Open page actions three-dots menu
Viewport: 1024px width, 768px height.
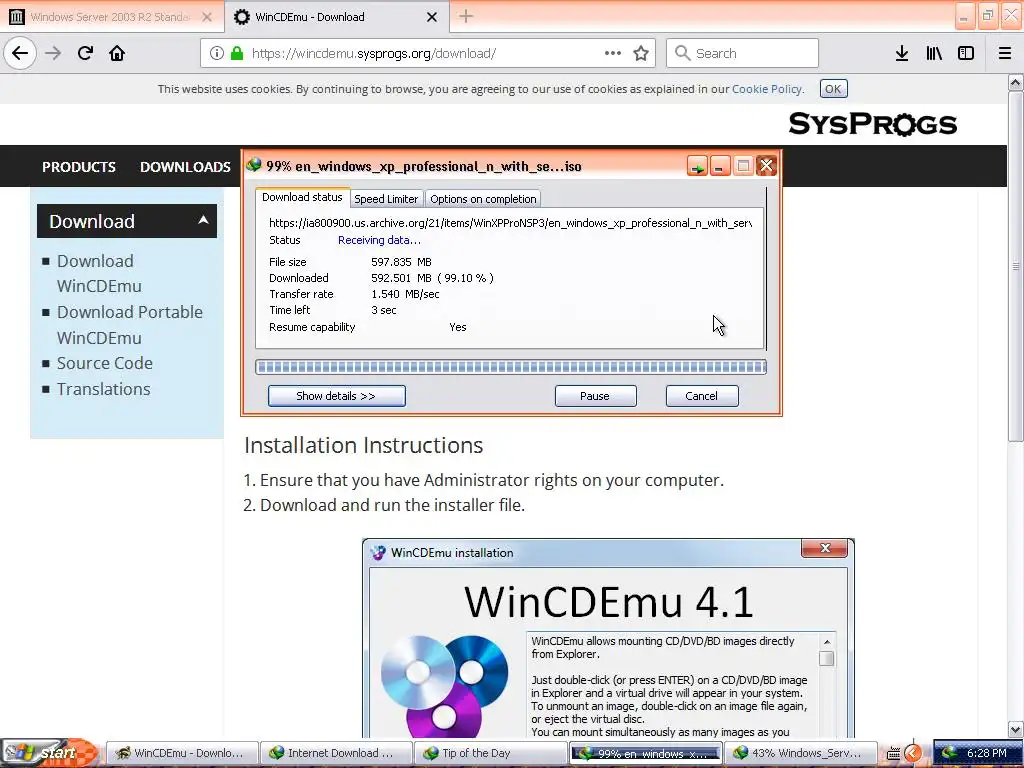(x=613, y=53)
